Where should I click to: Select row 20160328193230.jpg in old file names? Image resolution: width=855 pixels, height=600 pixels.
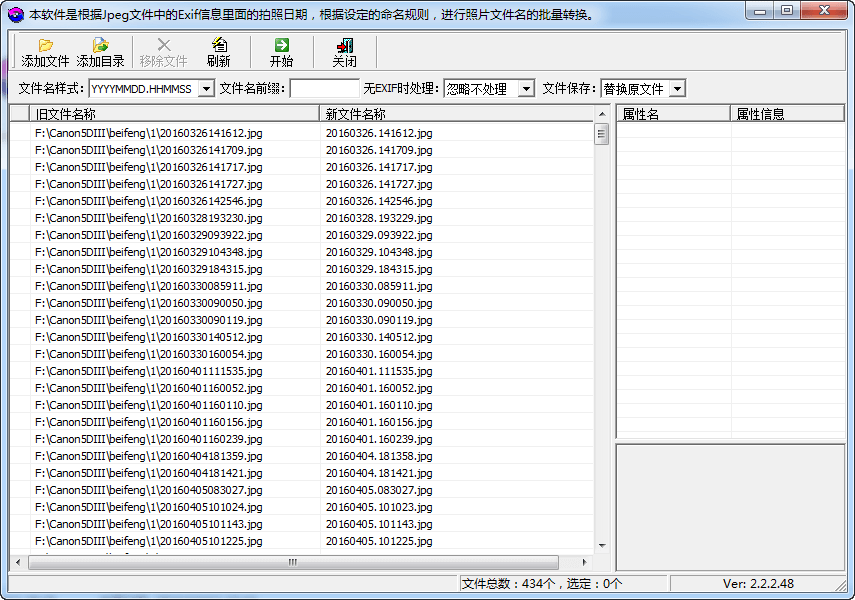[148, 218]
